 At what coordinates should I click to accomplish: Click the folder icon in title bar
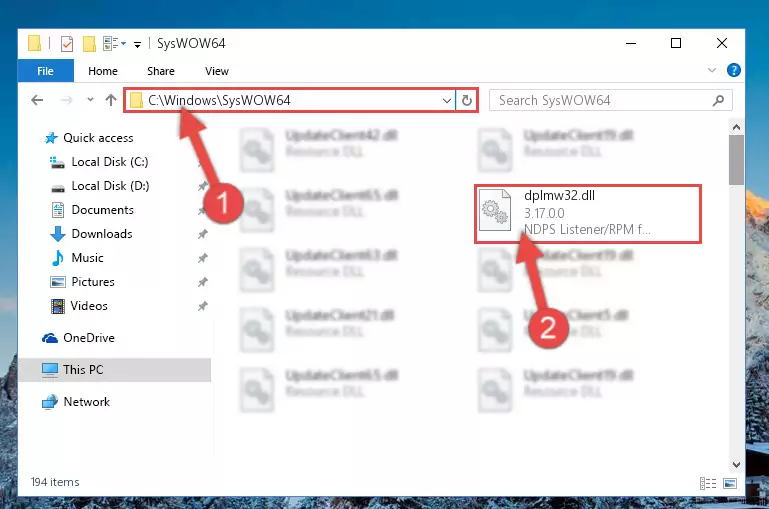[x=34, y=44]
